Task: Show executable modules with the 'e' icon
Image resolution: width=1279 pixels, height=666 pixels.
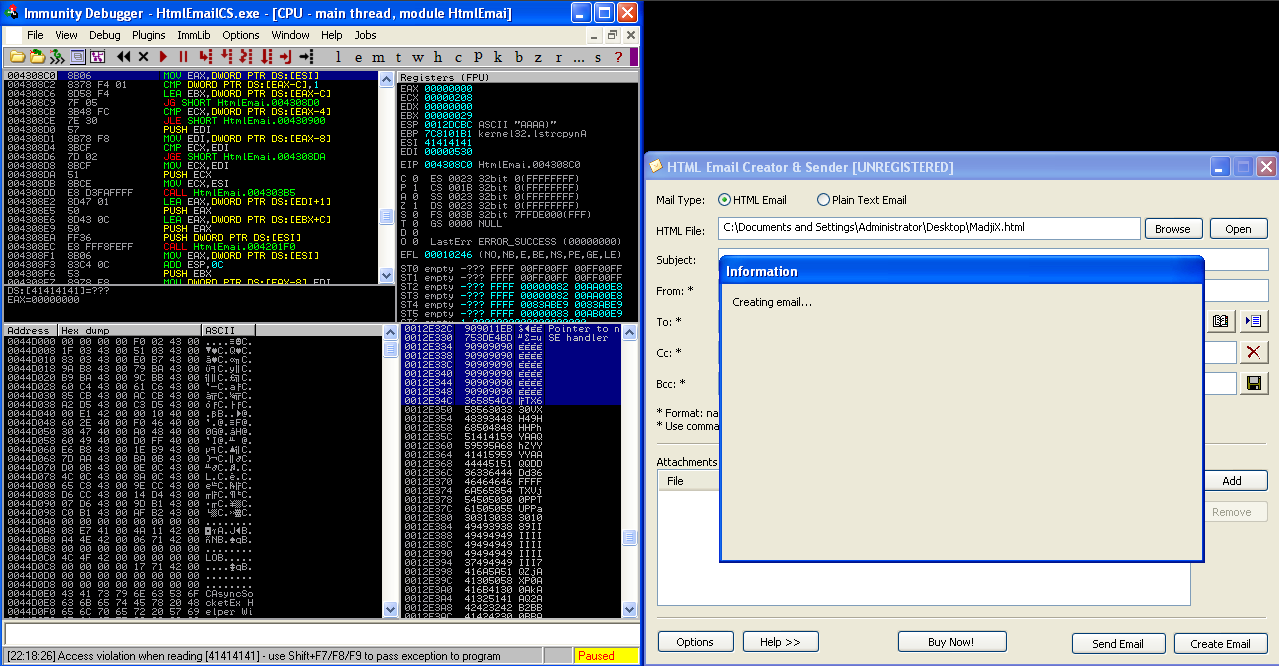Action: click(358, 57)
